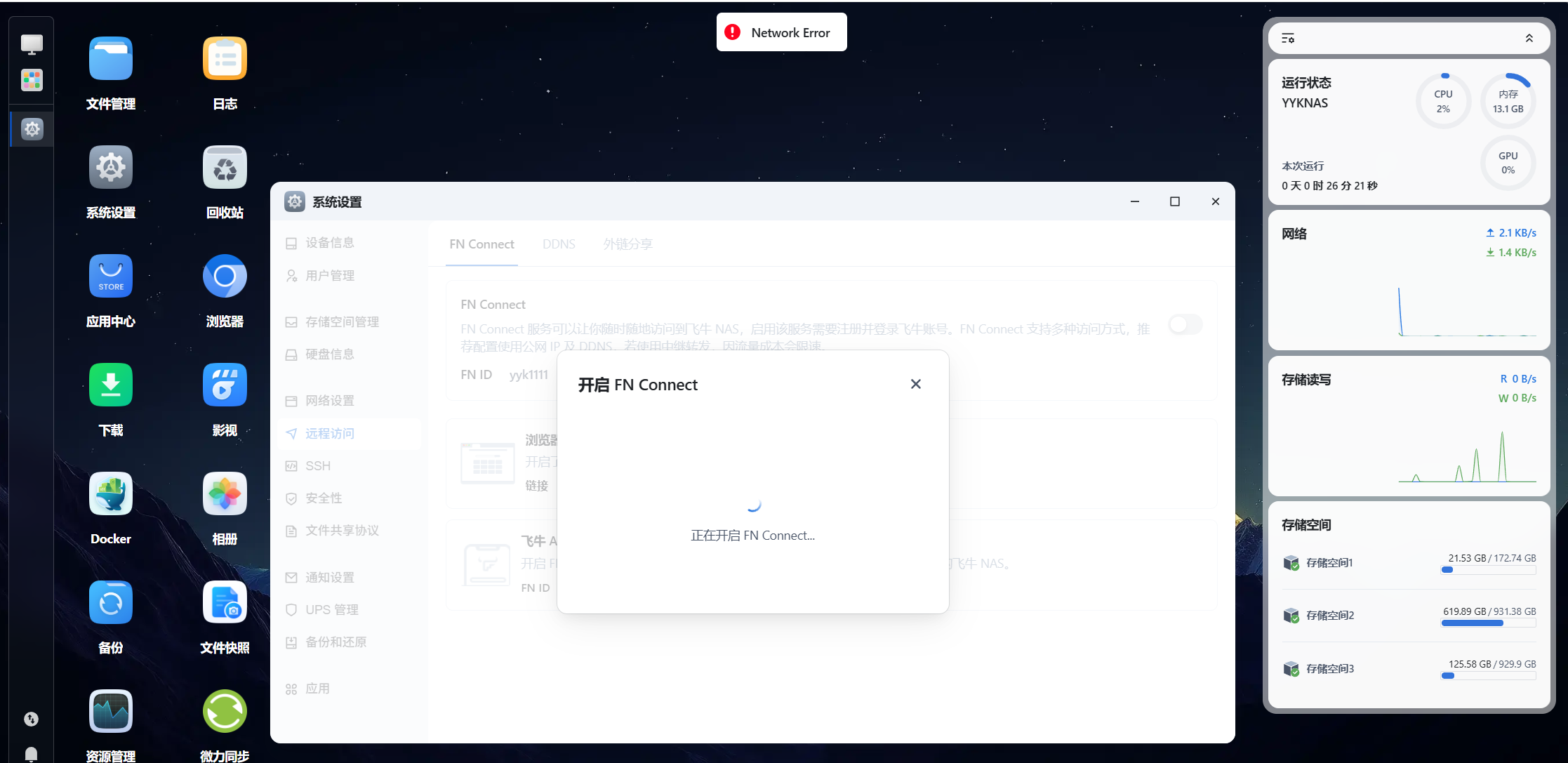Minimize the 系统设置 window
The height and width of the screenshot is (763, 1568).
point(1134,201)
